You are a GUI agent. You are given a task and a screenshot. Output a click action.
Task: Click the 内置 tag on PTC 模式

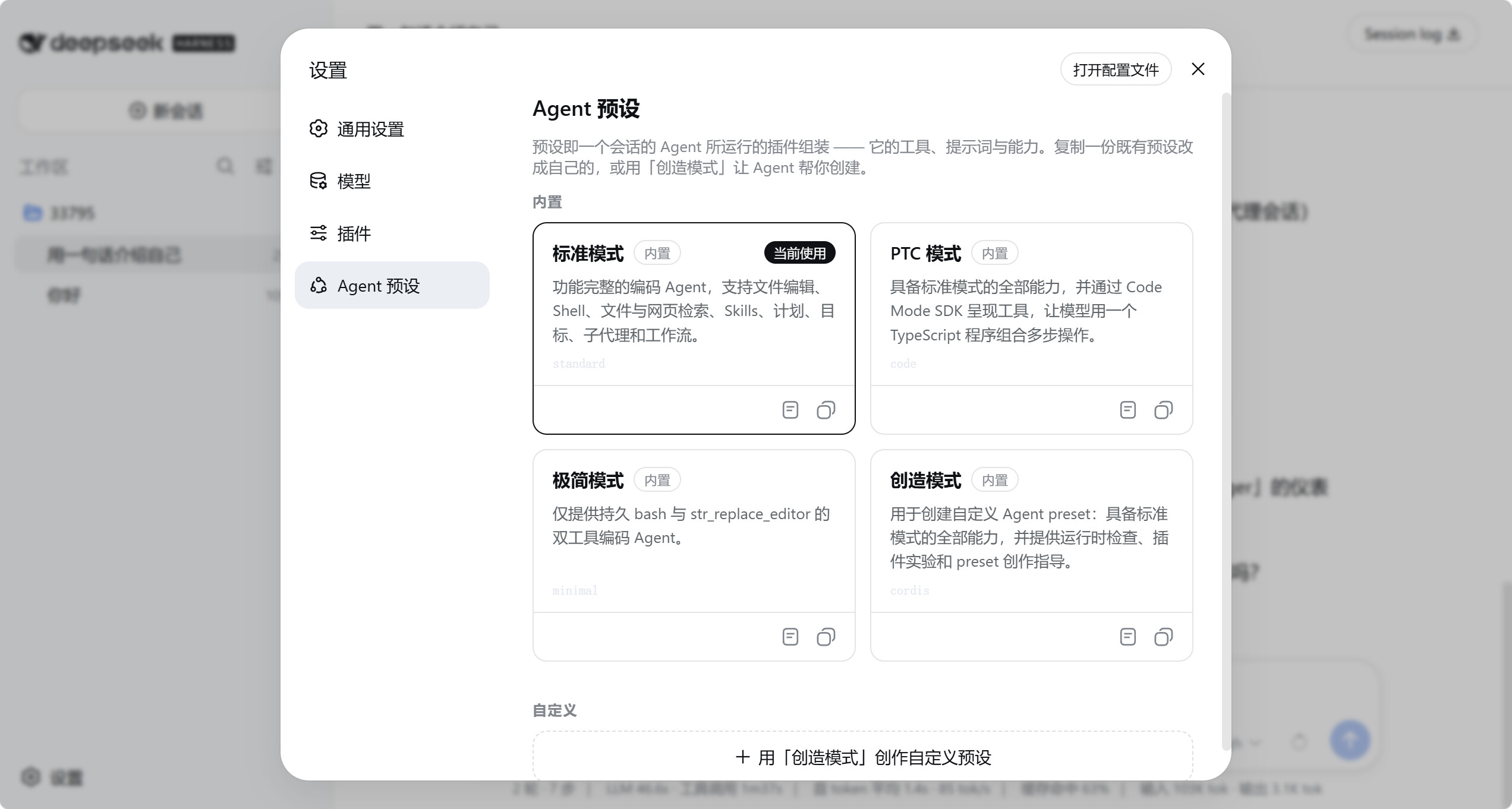click(995, 253)
